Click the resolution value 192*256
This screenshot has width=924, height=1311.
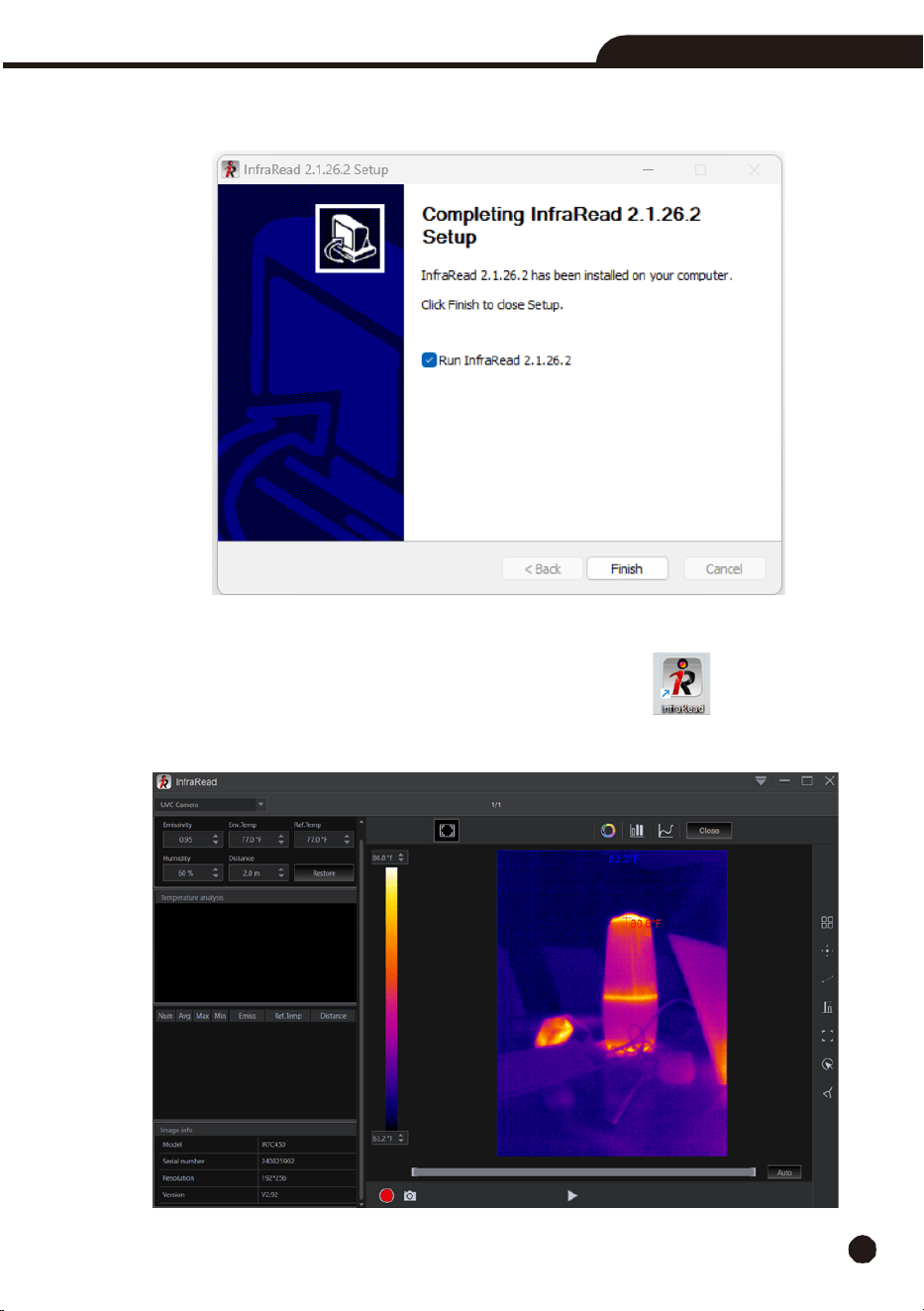coord(273,1178)
